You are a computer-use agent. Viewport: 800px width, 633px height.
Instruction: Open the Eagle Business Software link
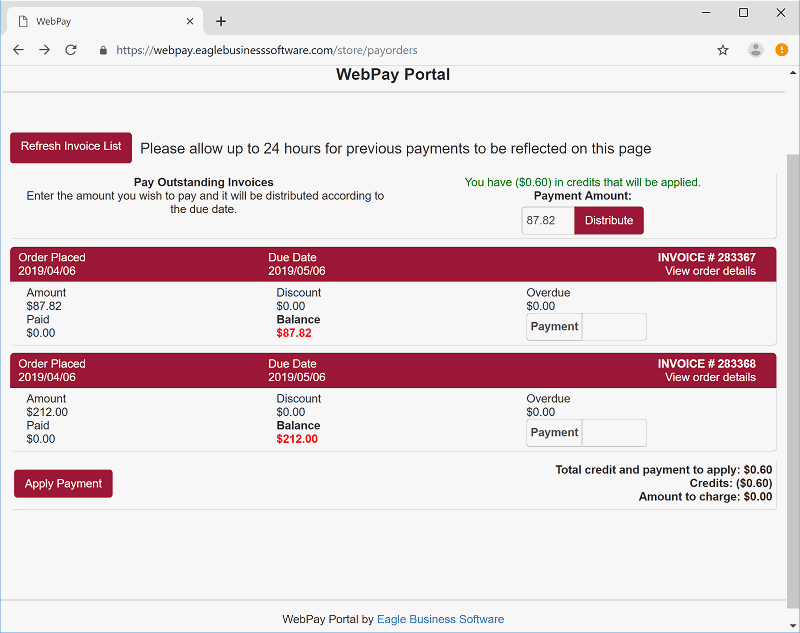click(x=440, y=619)
